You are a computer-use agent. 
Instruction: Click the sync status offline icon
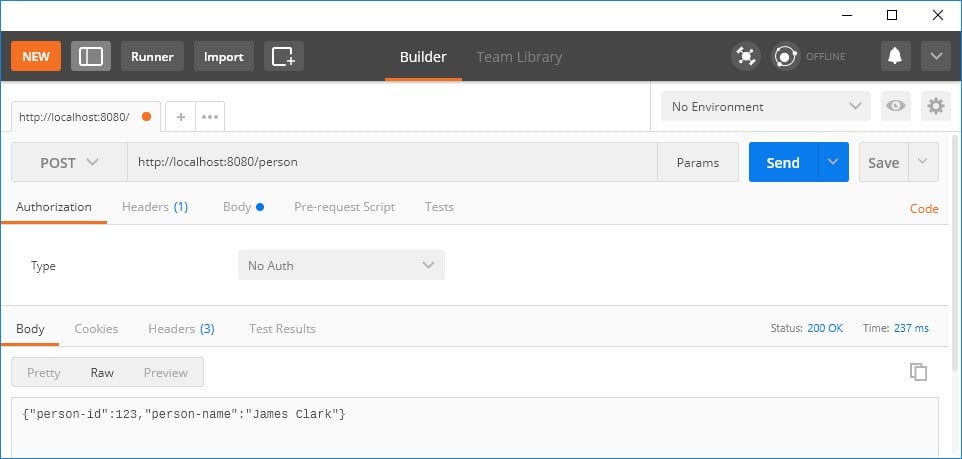click(785, 56)
